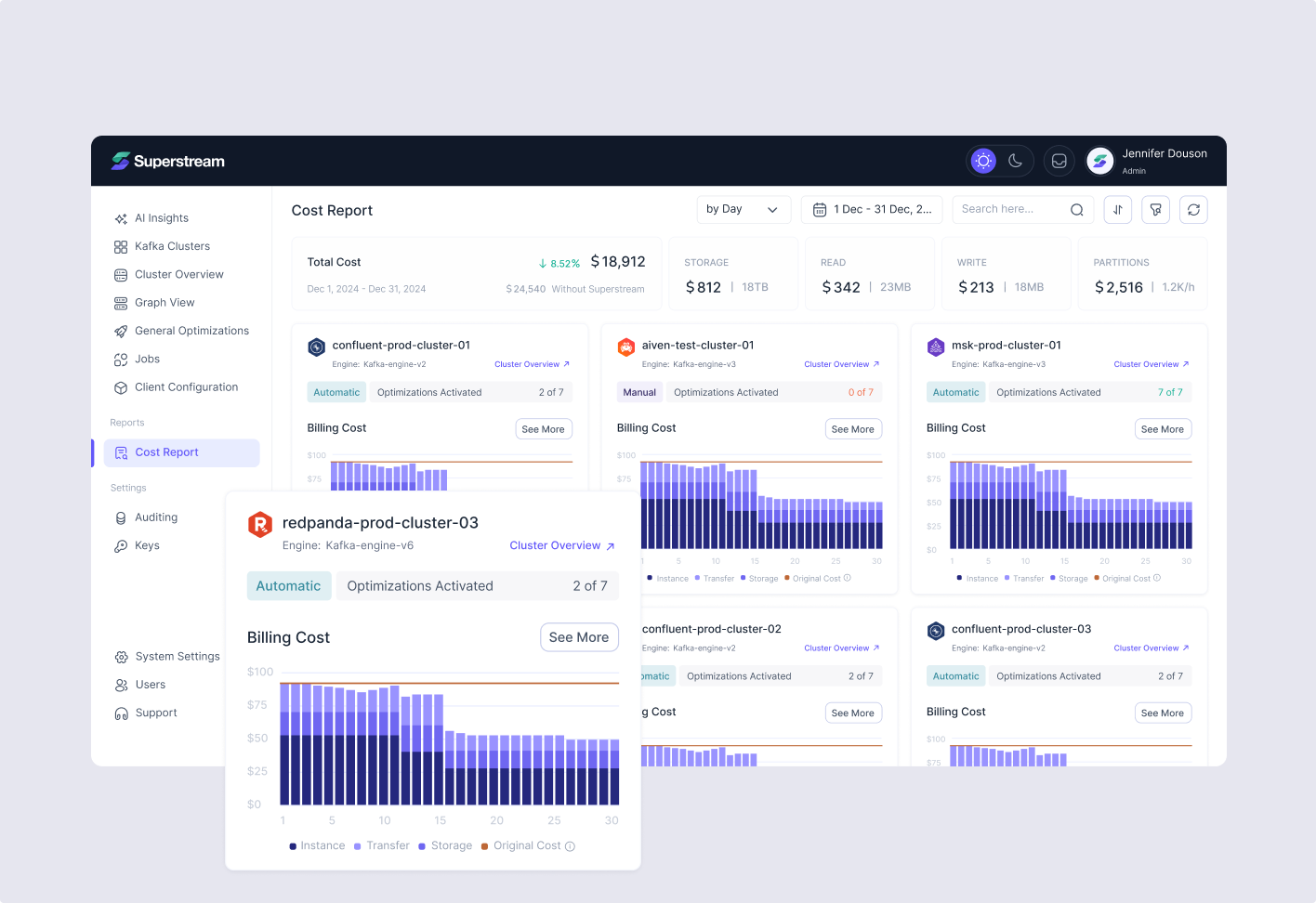Focus the Search here field
The height and width of the screenshot is (903, 1316).
(1022, 210)
